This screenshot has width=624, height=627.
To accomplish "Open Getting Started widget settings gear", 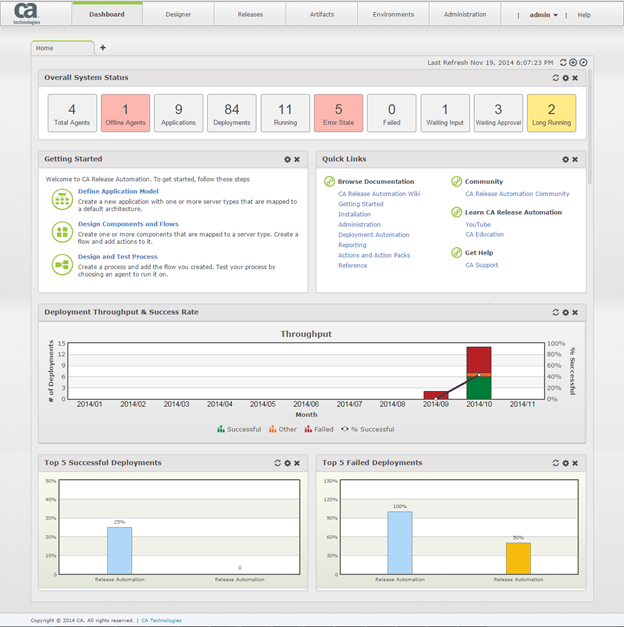I will (287, 159).
